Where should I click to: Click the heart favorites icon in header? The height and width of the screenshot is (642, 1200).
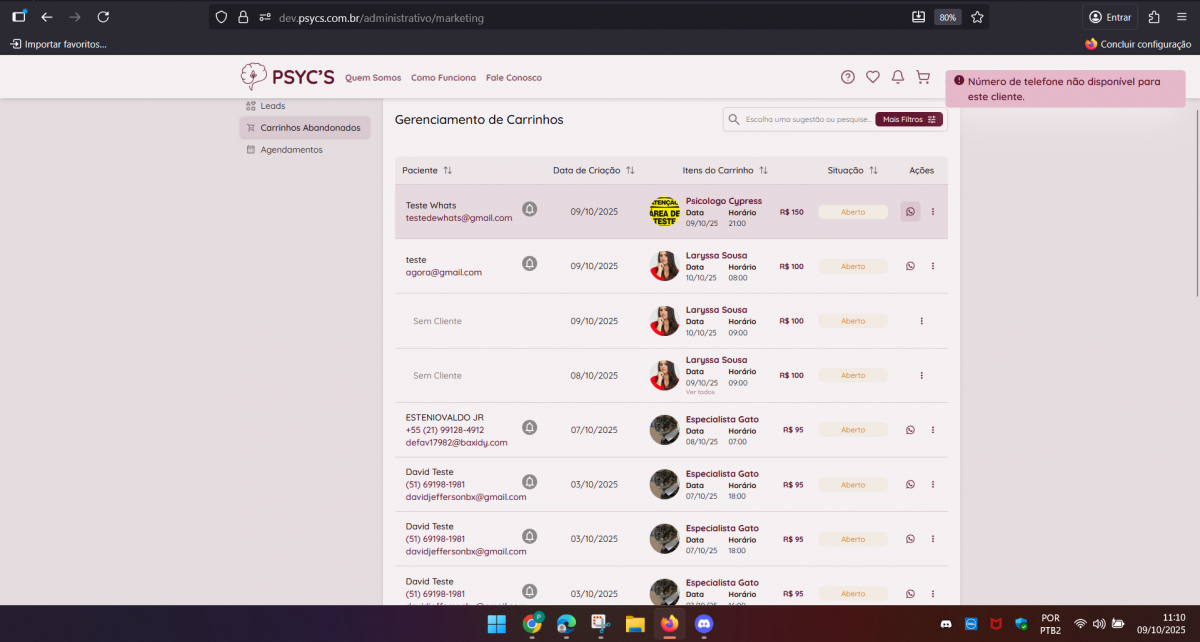pyautogui.click(x=872, y=77)
